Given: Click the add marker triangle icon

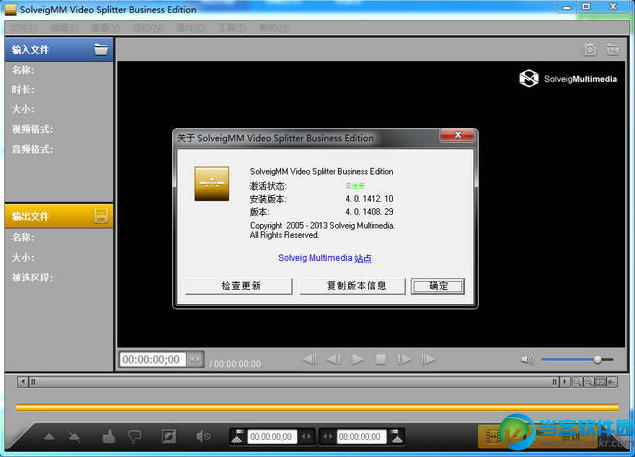Looking at the screenshot, I should [x=49, y=437].
